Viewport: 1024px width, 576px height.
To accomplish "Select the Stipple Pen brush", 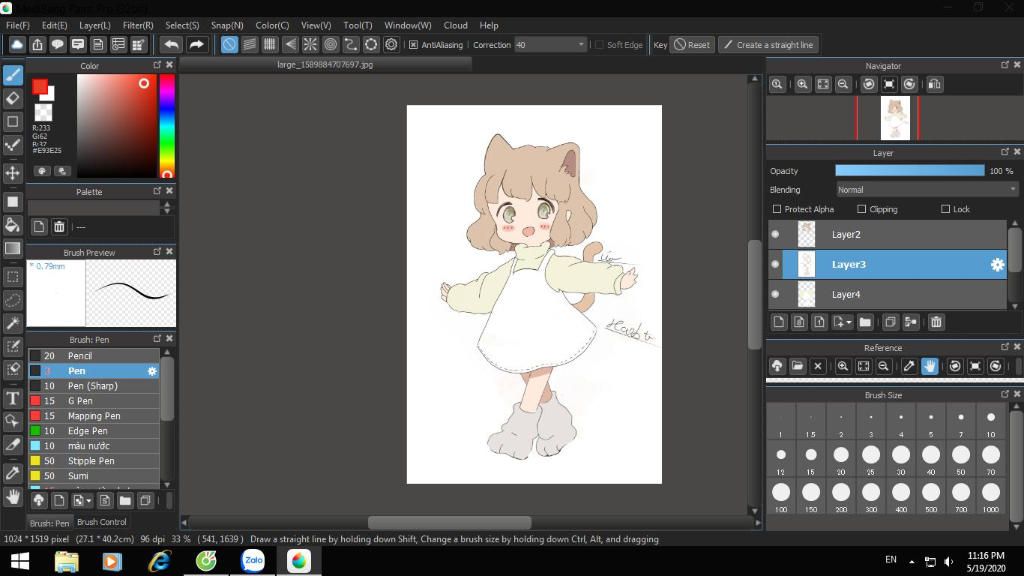I will [94, 461].
